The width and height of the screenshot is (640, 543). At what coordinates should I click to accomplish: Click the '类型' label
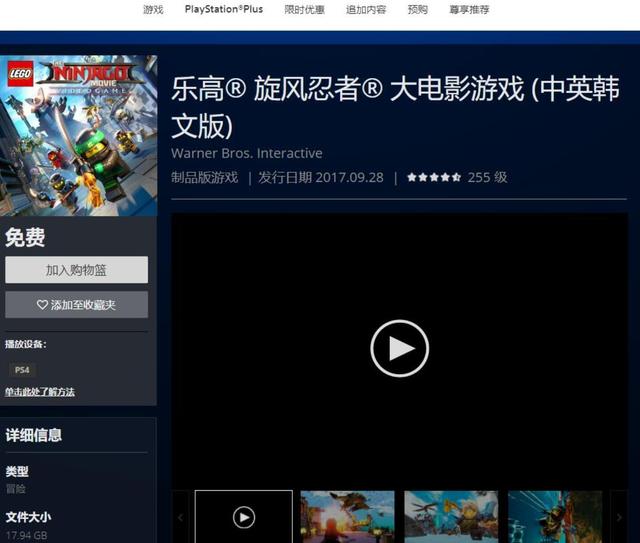(x=17, y=472)
